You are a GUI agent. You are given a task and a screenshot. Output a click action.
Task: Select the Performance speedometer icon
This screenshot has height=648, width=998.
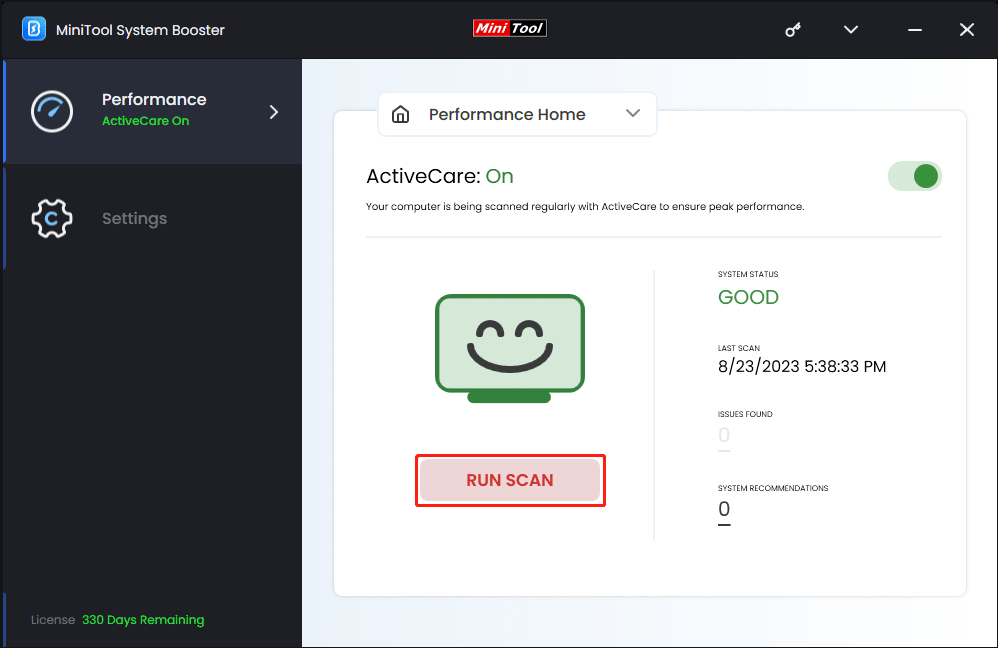coord(52,111)
